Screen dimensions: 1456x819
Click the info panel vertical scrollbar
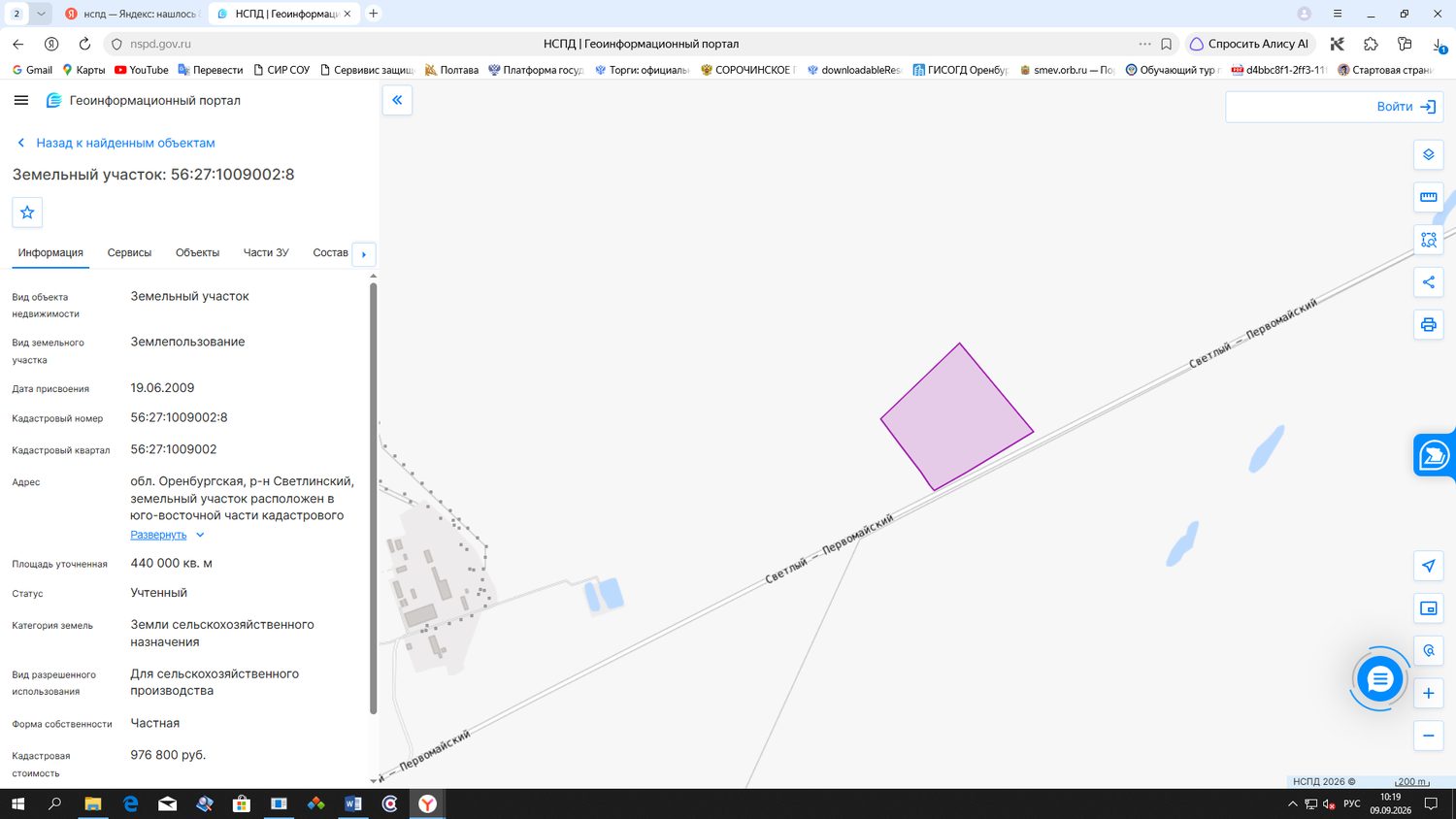373,499
